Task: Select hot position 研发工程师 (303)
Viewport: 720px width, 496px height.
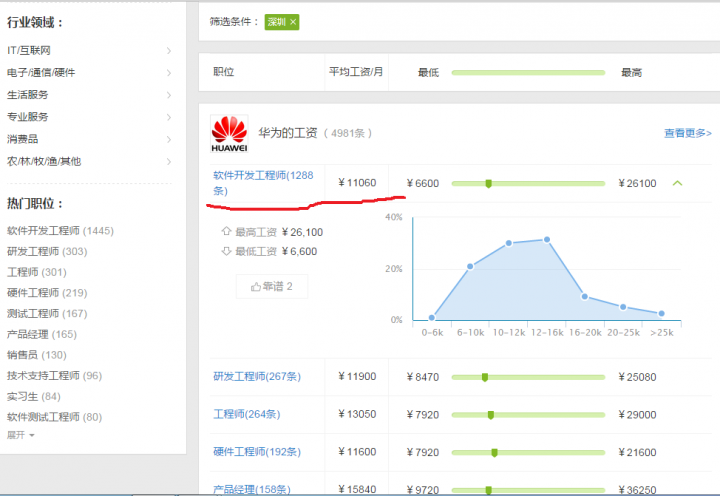Action: point(47,251)
